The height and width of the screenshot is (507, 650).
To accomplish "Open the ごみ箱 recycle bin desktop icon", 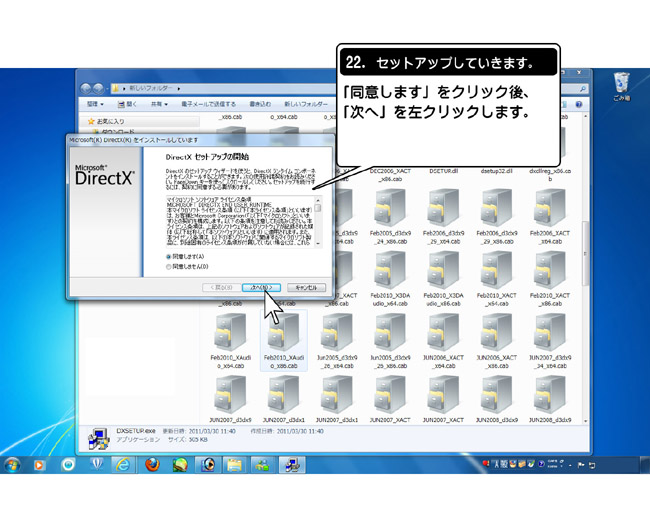I will tap(621, 87).
